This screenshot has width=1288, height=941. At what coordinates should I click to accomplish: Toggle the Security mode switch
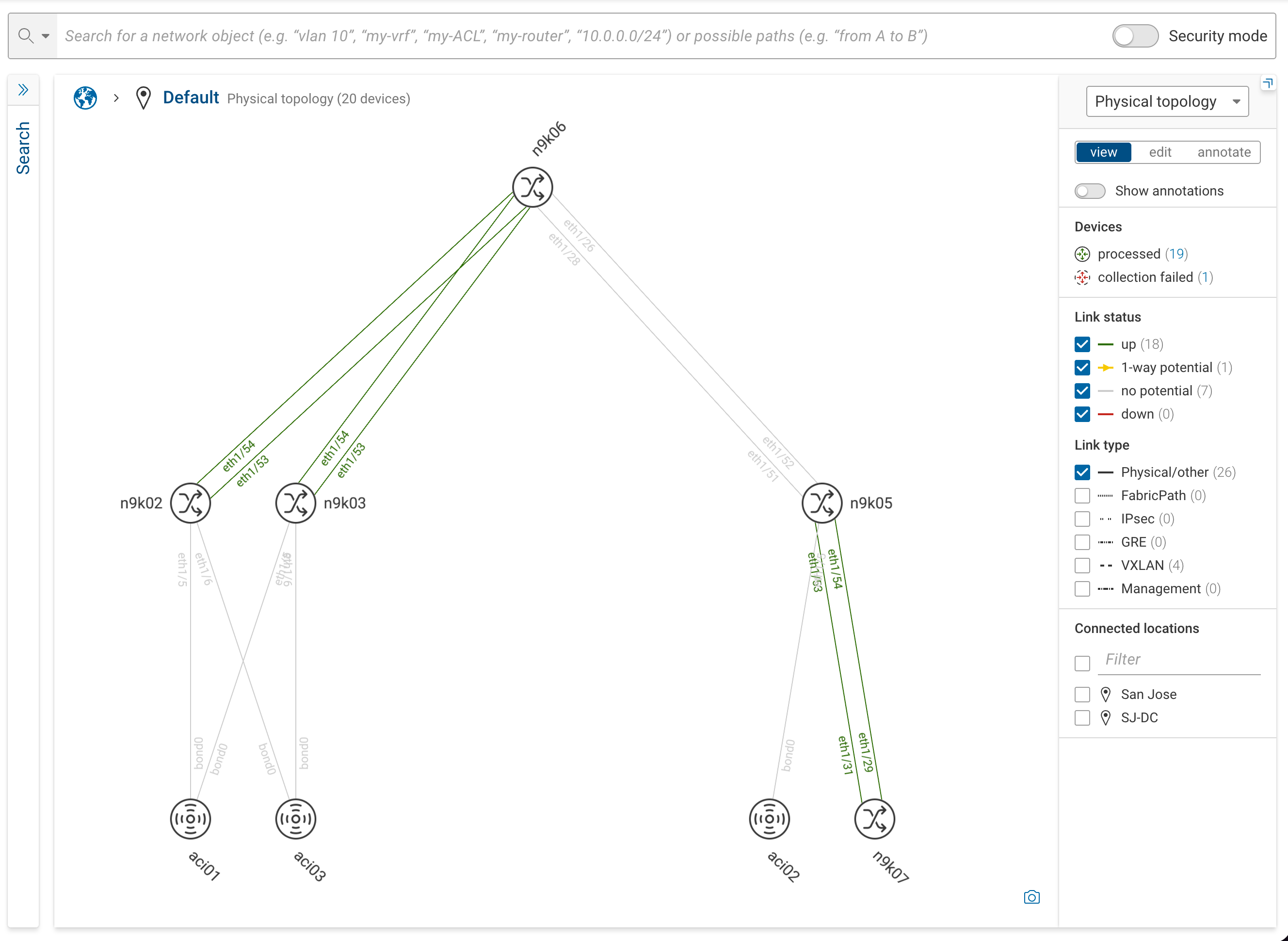tap(1135, 36)
